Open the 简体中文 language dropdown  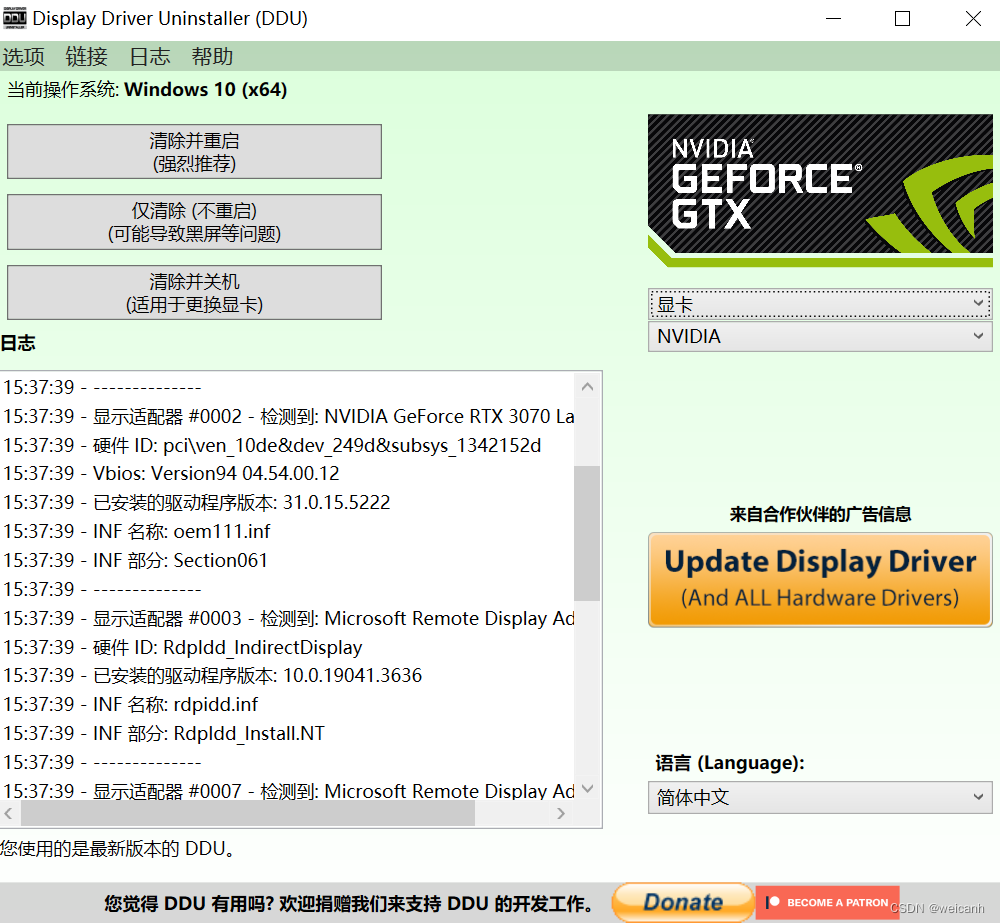pos(820,797)
